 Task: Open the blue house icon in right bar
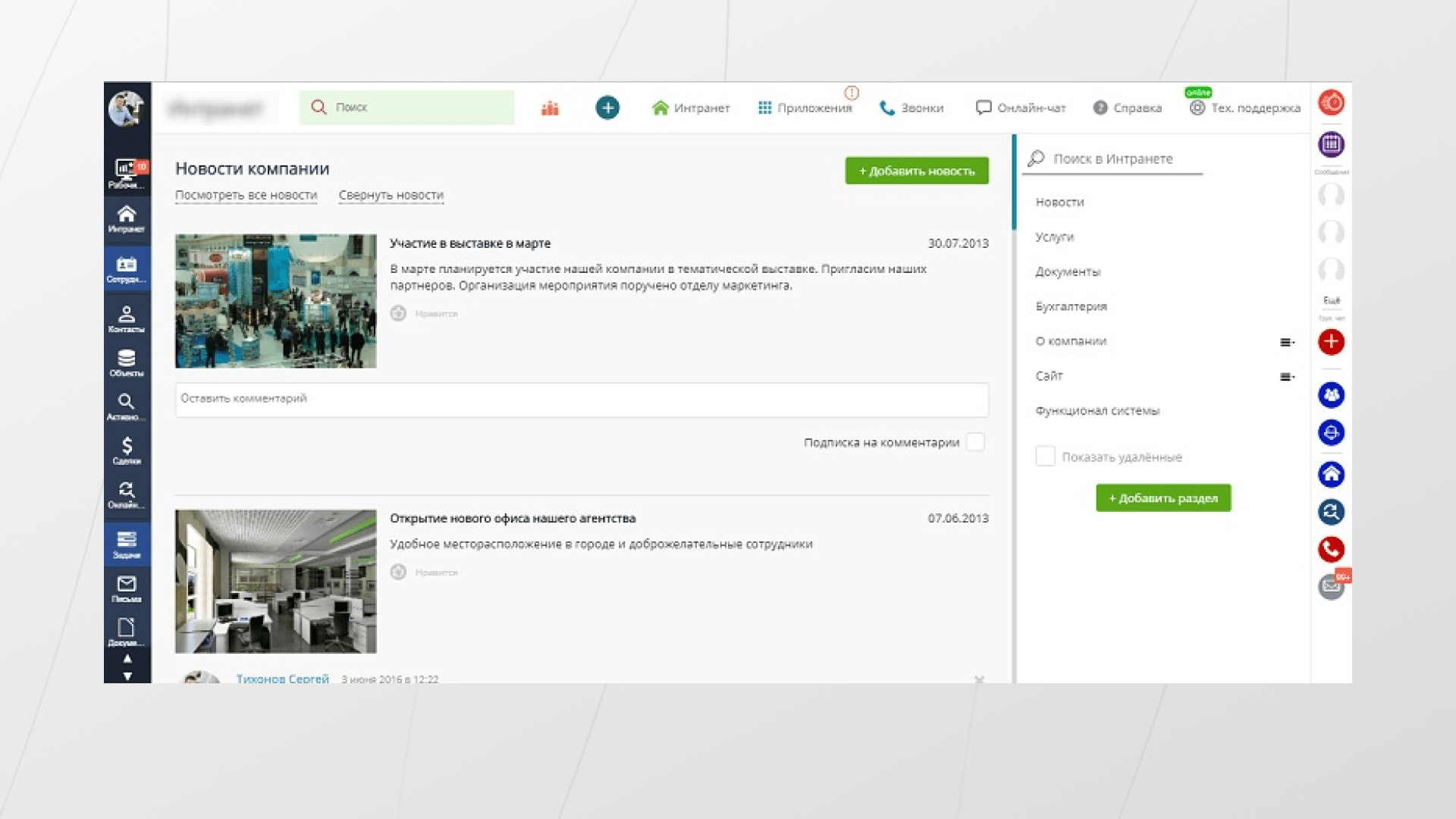(x=1331, y=475)
